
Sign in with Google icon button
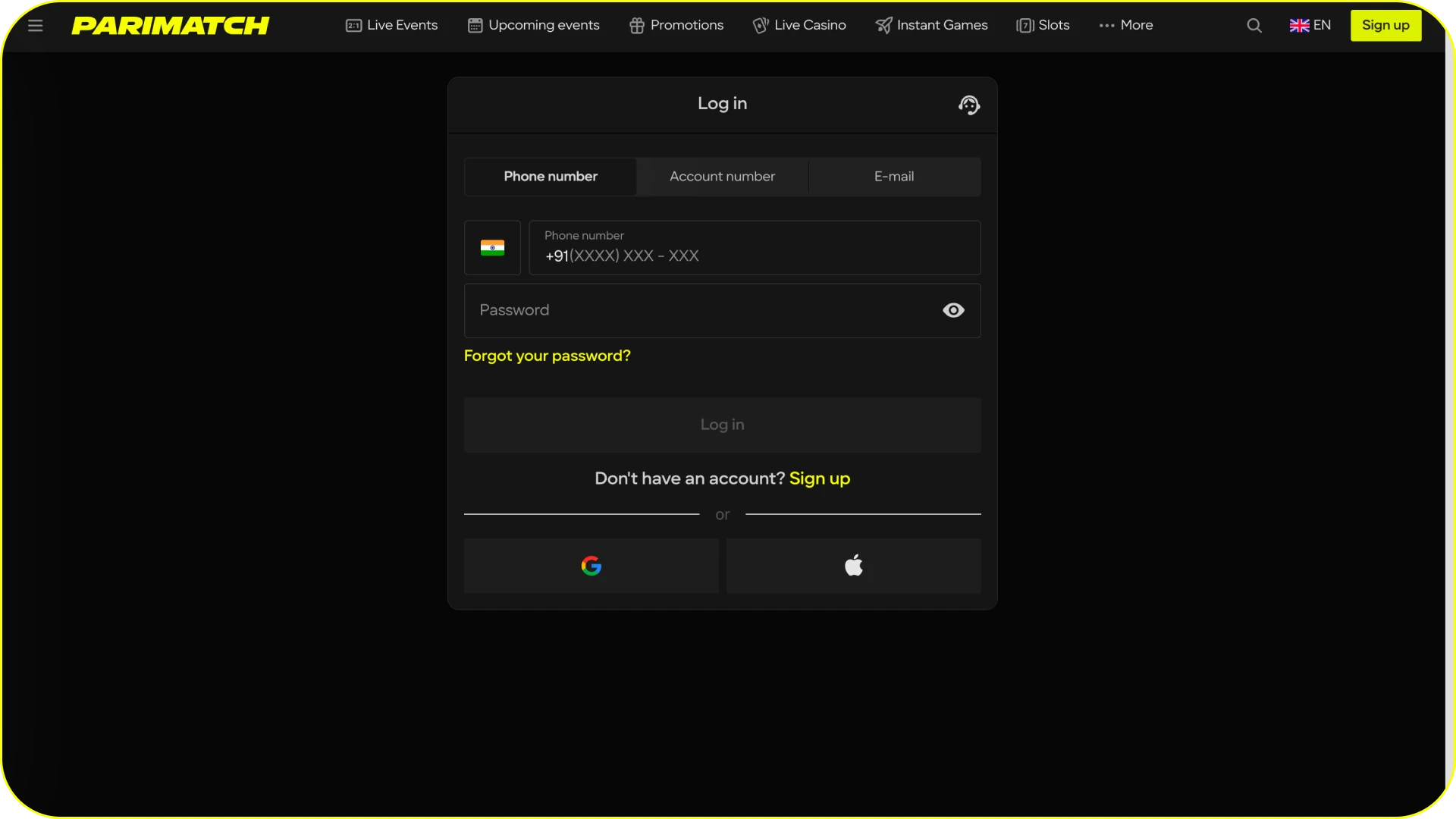pyautogui.click(x=591, y=566)
